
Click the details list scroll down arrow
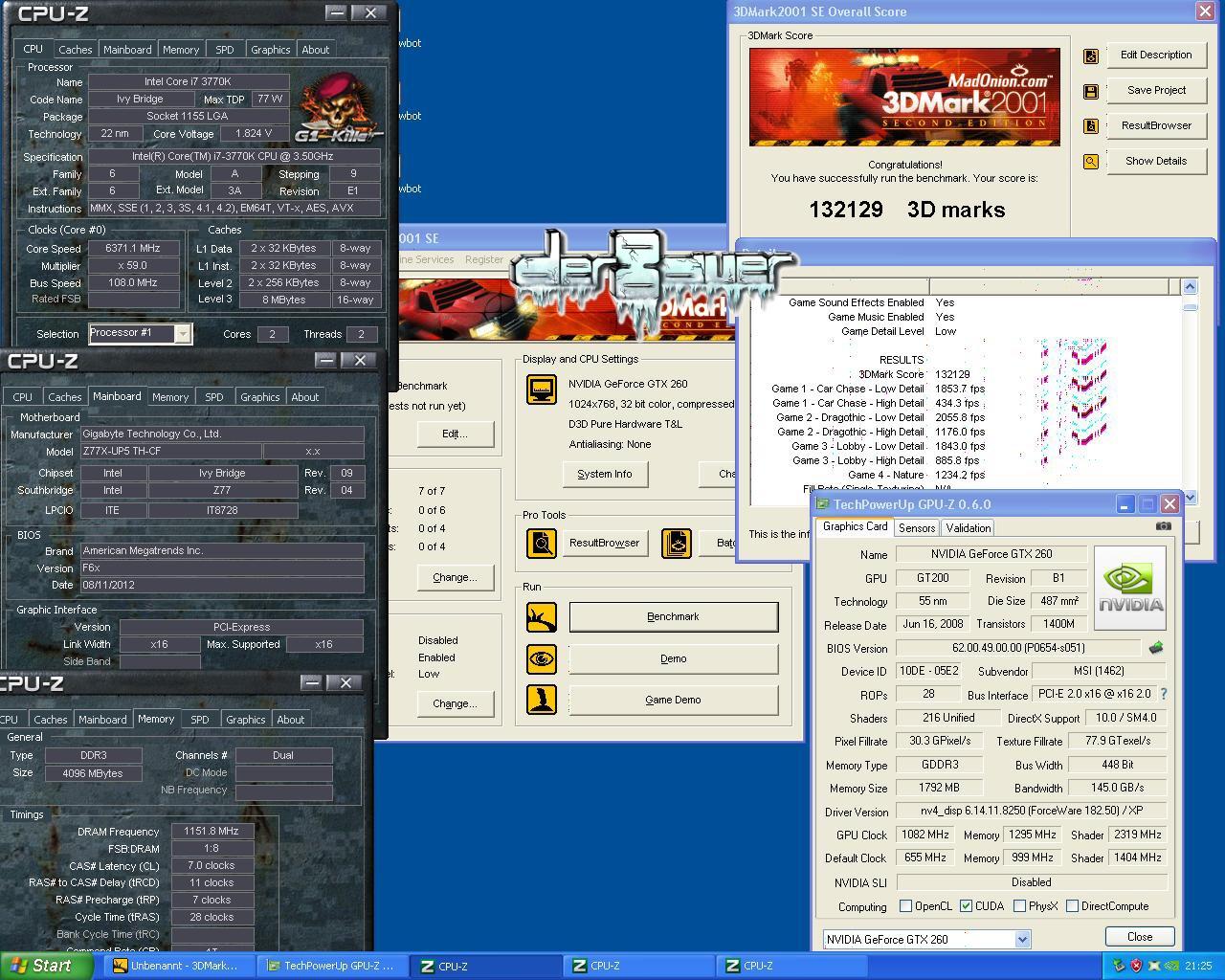pyautogui.click(x=1190, y=498)
